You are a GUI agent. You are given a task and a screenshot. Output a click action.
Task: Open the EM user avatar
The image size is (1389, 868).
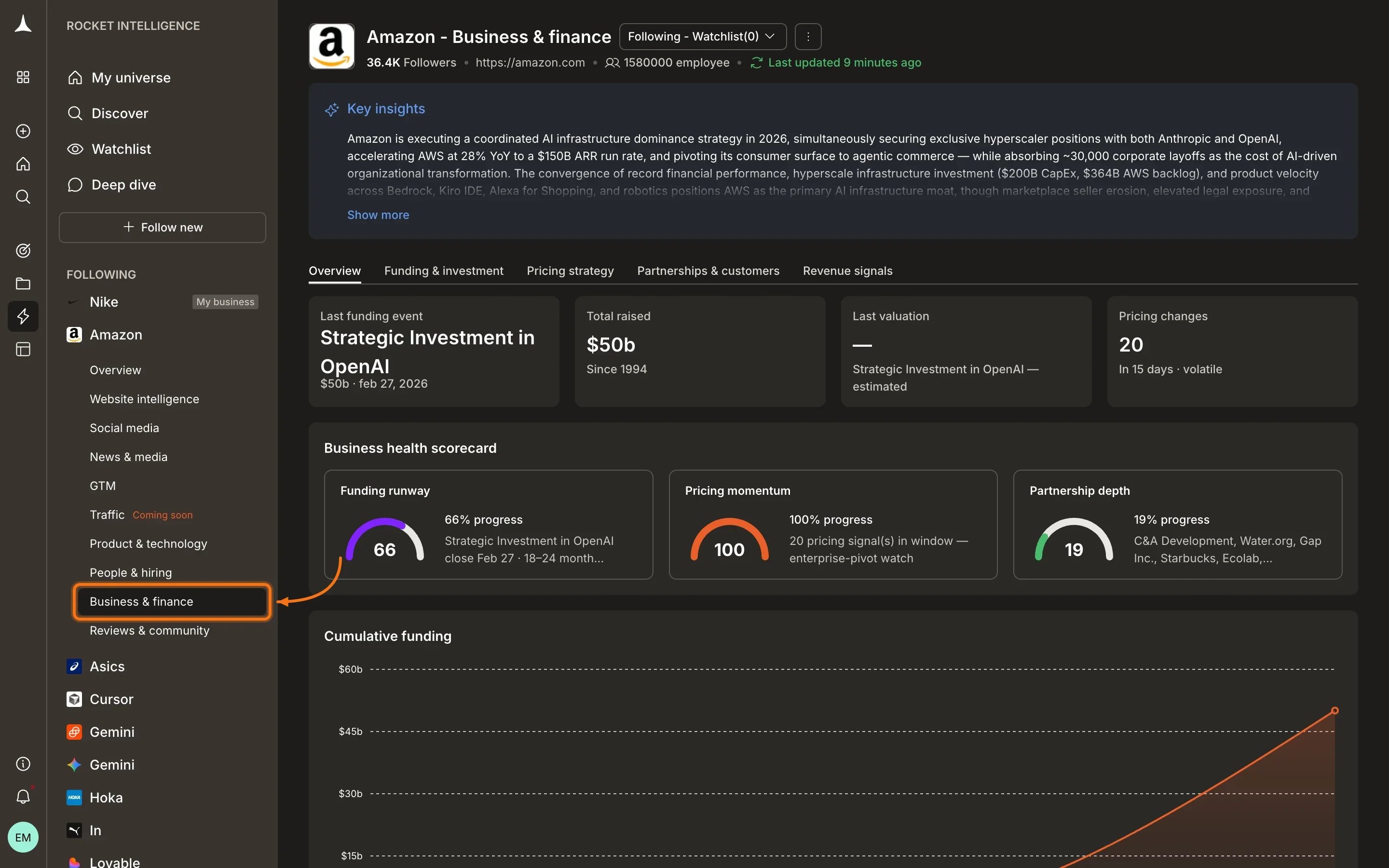tap(23, 837)
